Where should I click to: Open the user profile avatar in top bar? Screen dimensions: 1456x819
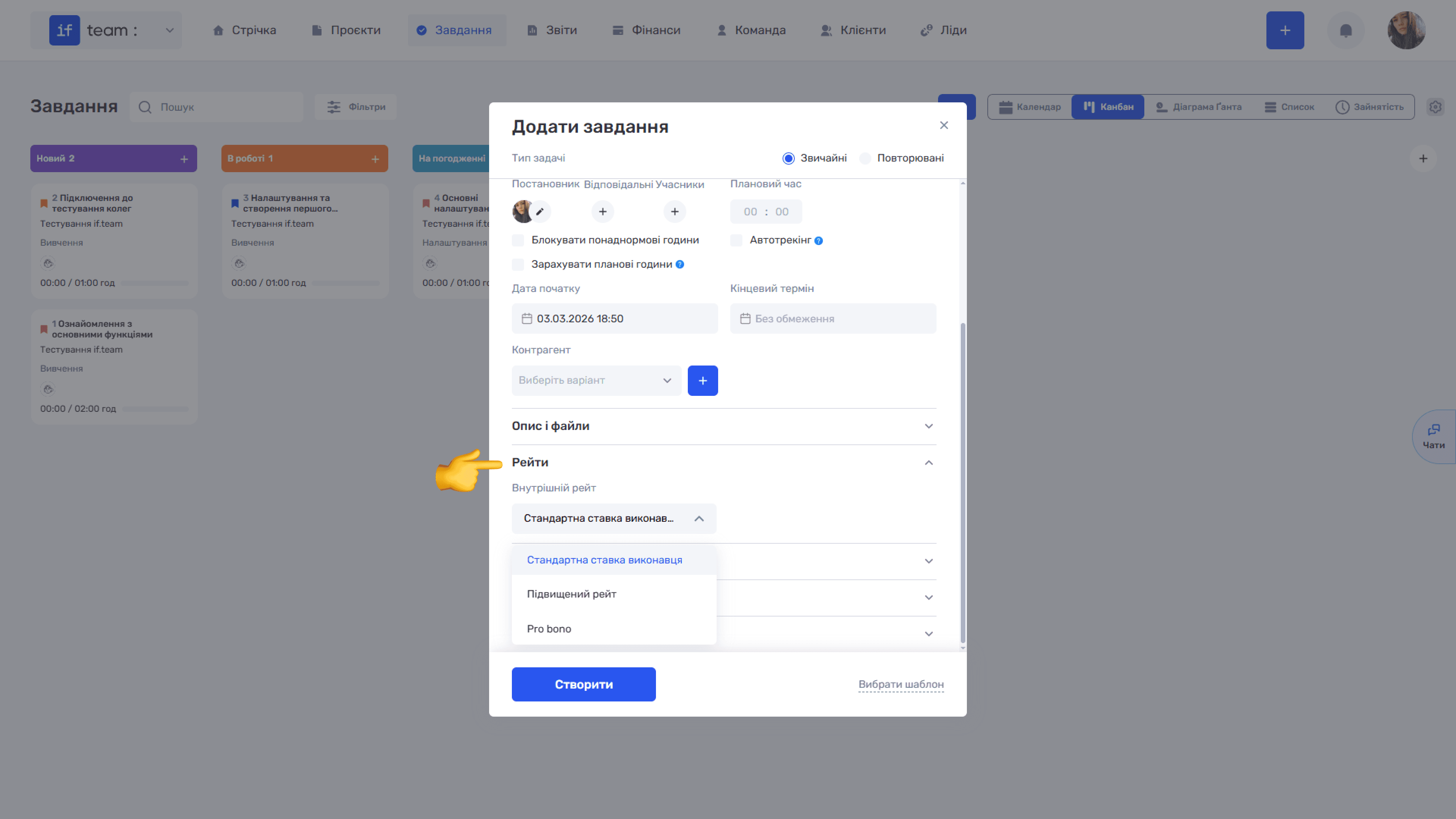[x=1406, y=30]
